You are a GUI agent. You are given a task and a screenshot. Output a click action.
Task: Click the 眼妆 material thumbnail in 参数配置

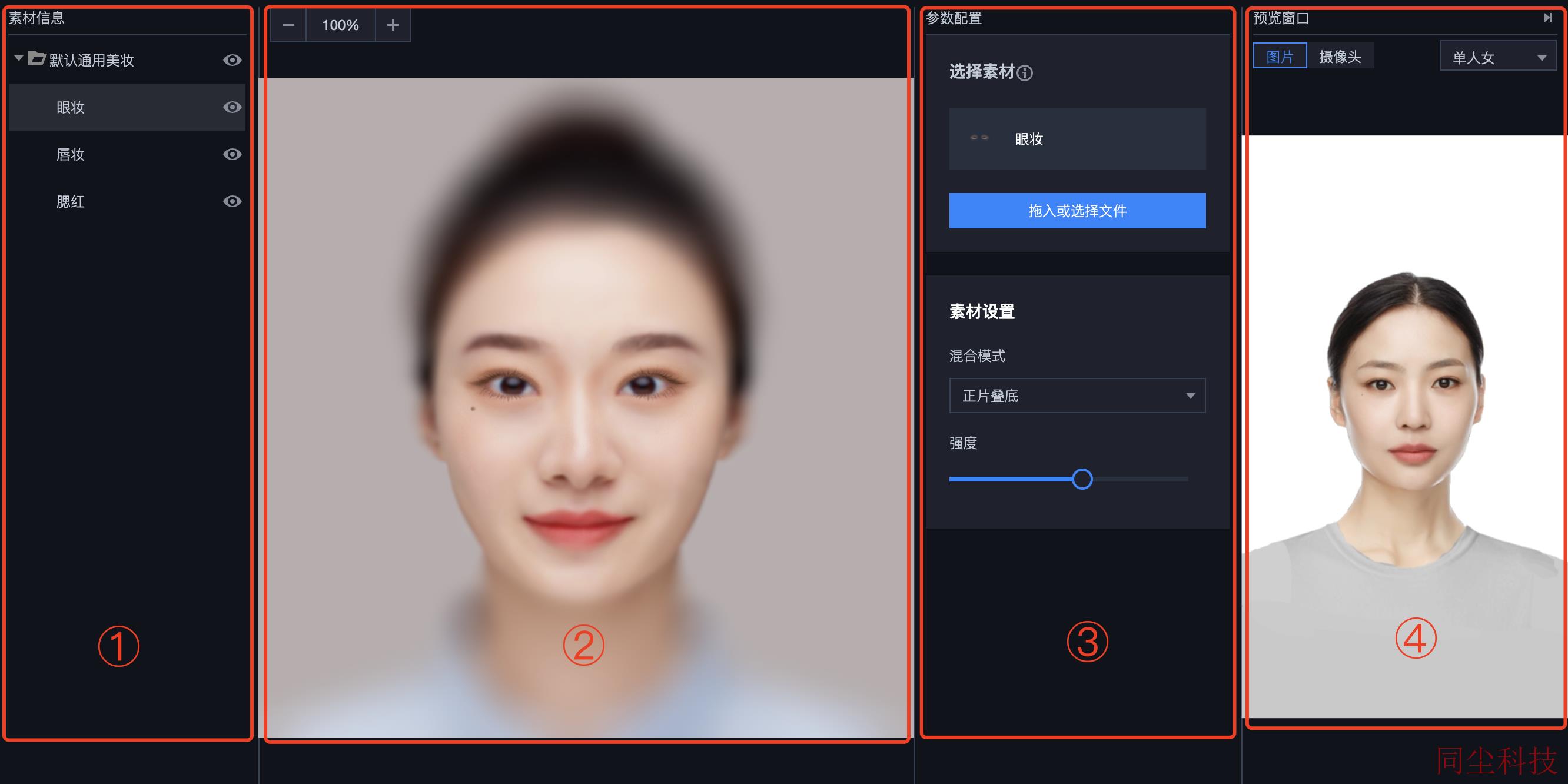[979, 138]
